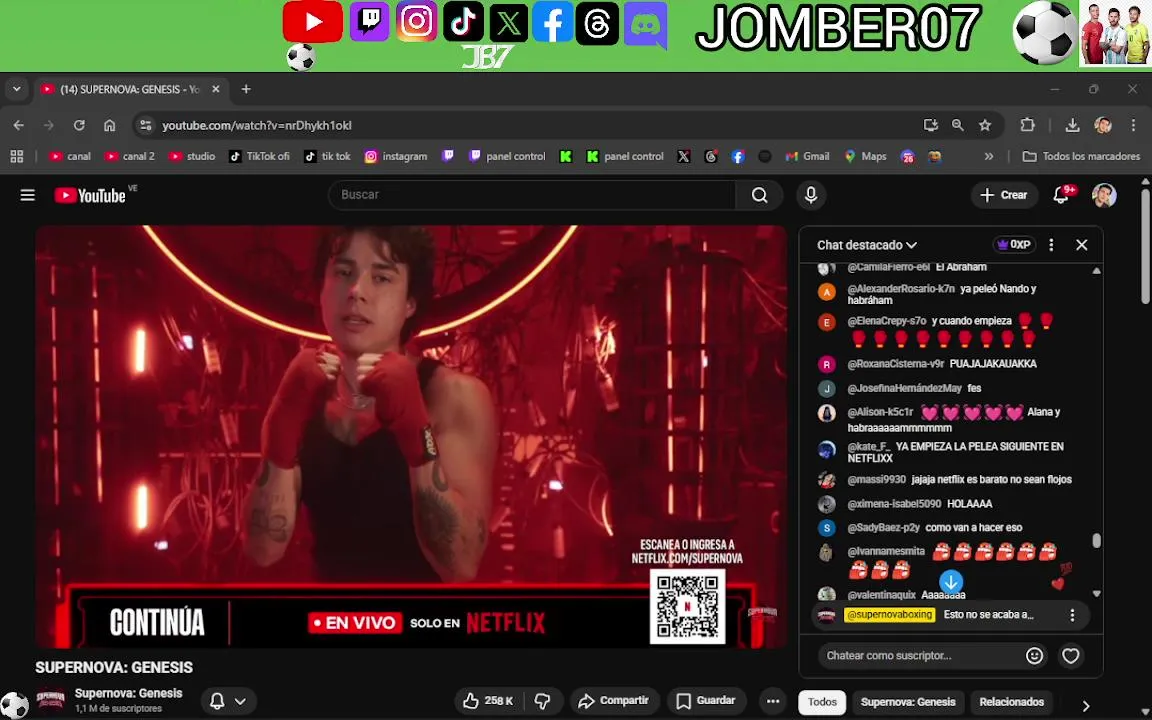1152x720 pixels.
Task: Open Chrome downloads icon
Action: click(x=1073, y=126)
